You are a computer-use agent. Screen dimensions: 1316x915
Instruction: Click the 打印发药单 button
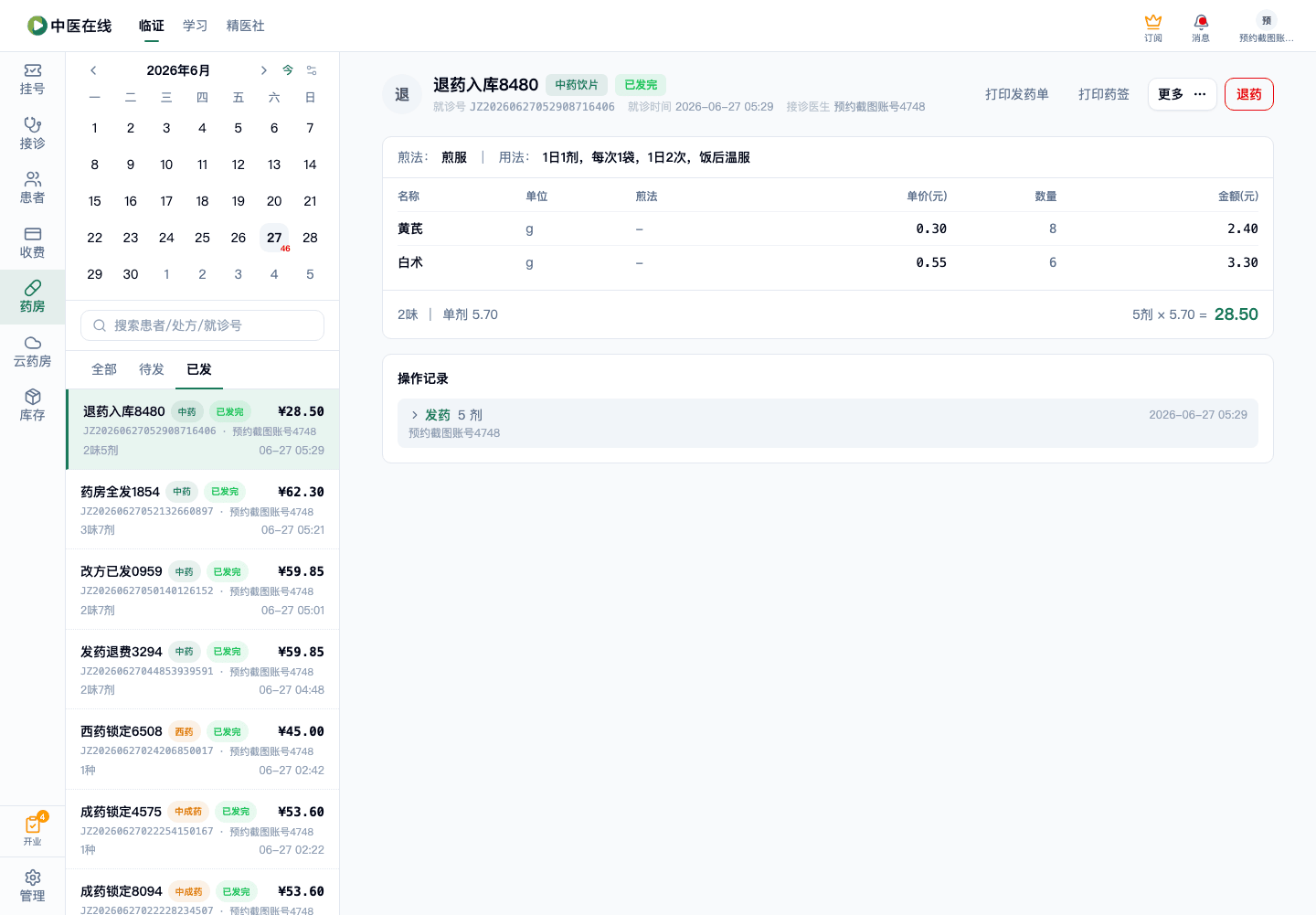pos(1017,94)
